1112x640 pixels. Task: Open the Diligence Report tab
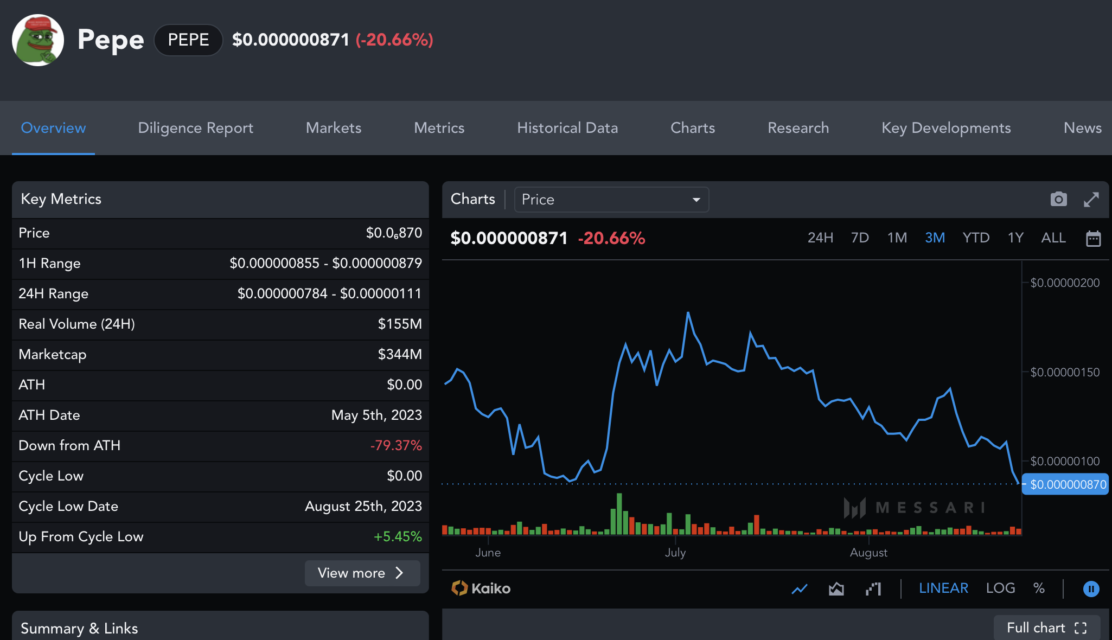tap(195, 128)
